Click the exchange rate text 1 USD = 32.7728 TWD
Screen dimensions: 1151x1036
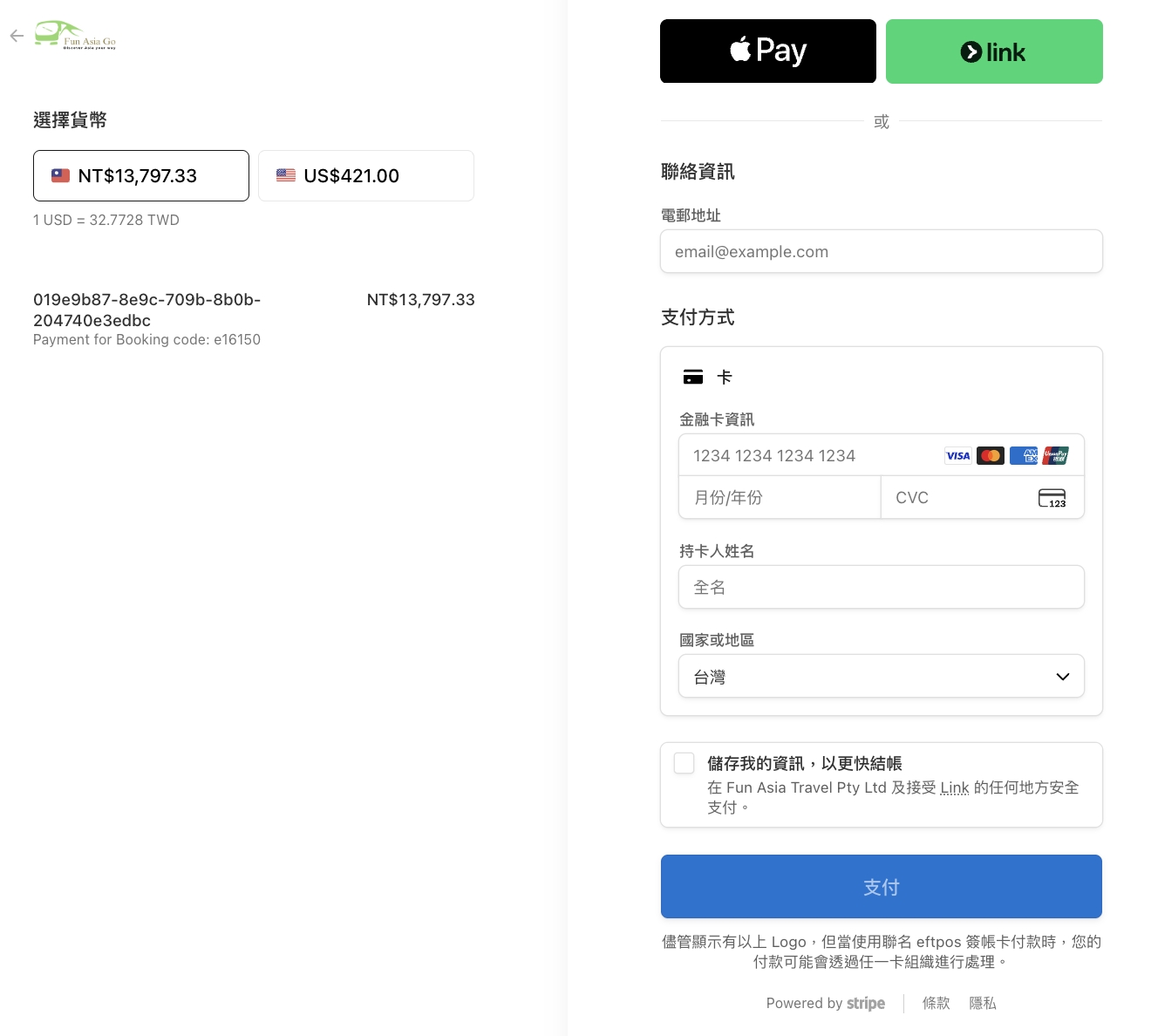click(106, 220)
